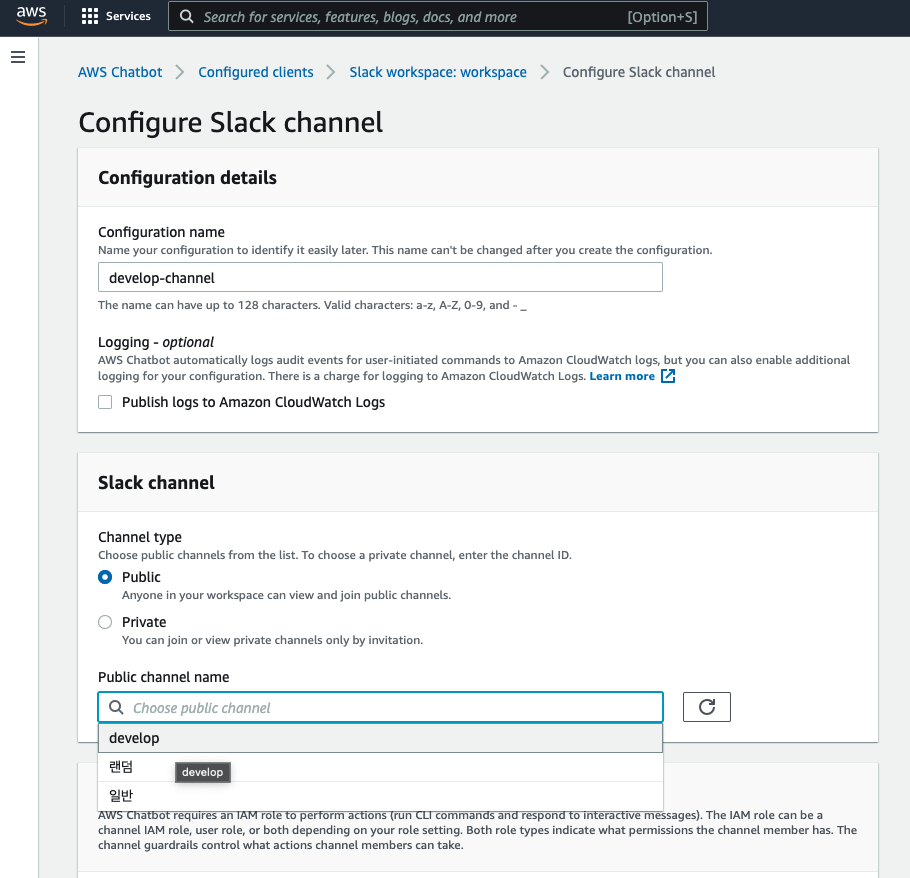Click the Configuration name input field

point(380,277)
